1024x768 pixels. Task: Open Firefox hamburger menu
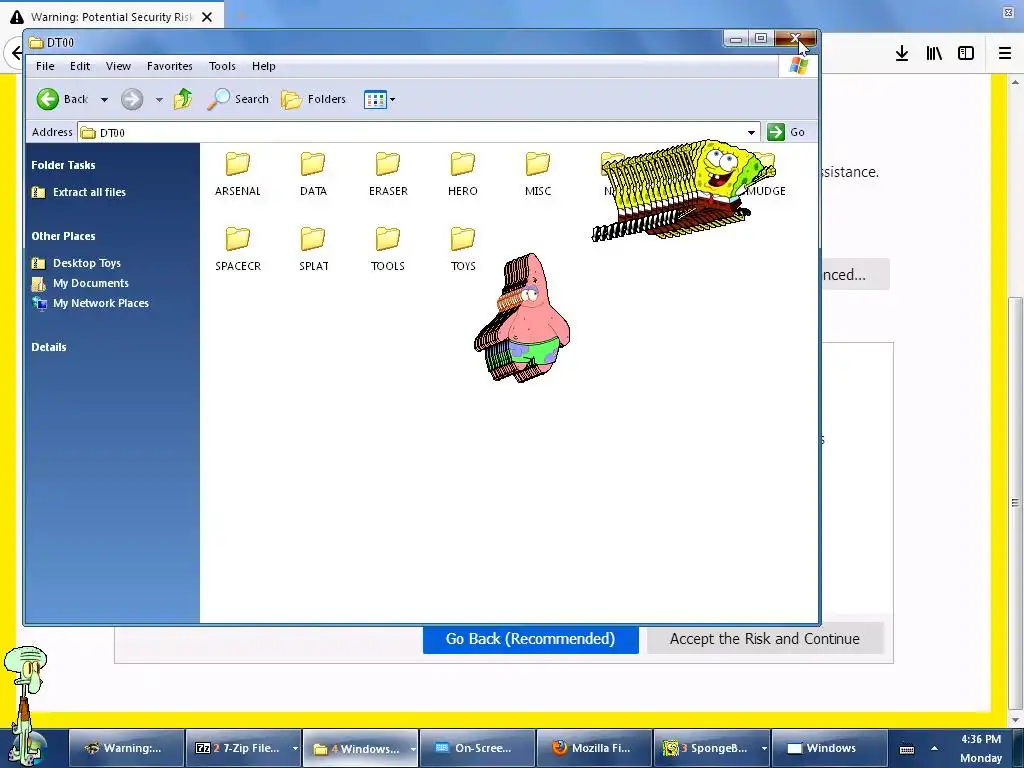pyautogui.click(x=1005, y=54)
